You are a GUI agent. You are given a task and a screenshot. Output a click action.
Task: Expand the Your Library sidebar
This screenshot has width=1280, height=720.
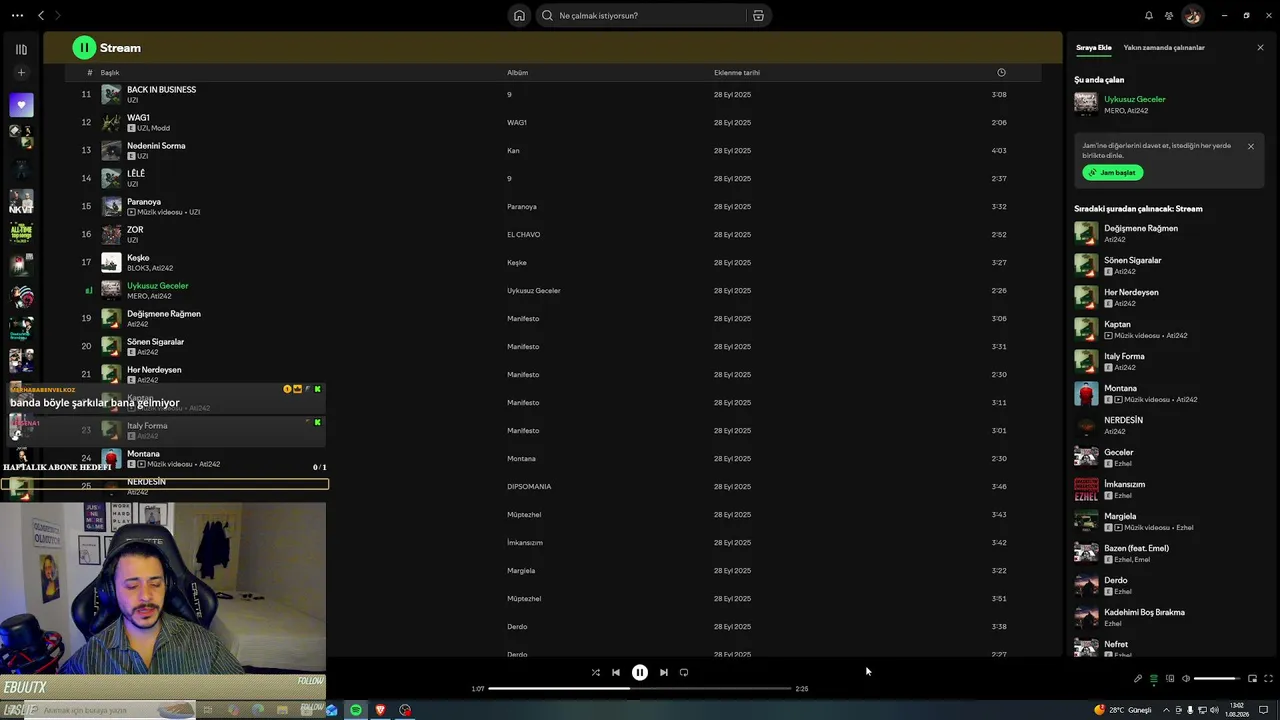pyautogui.click(x=21, y=49)
